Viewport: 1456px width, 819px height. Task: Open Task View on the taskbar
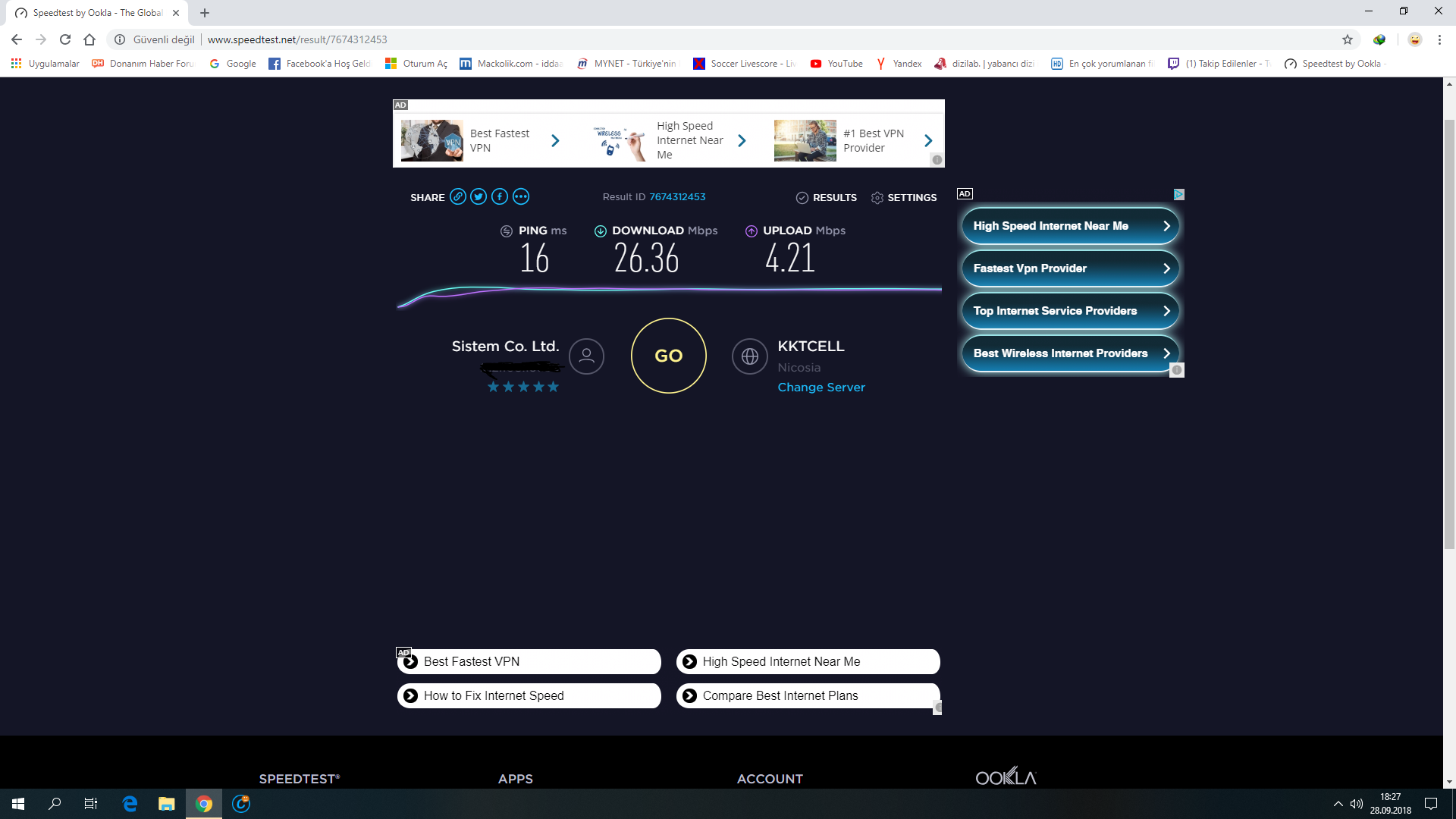91,804
